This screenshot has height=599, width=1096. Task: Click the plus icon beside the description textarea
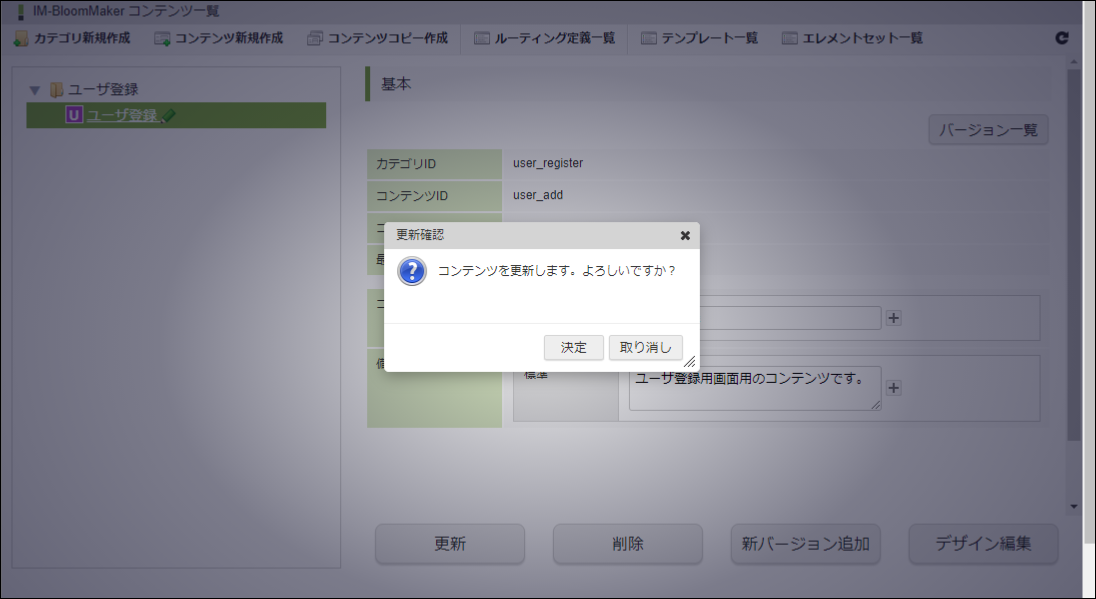[x=893, y=388]
